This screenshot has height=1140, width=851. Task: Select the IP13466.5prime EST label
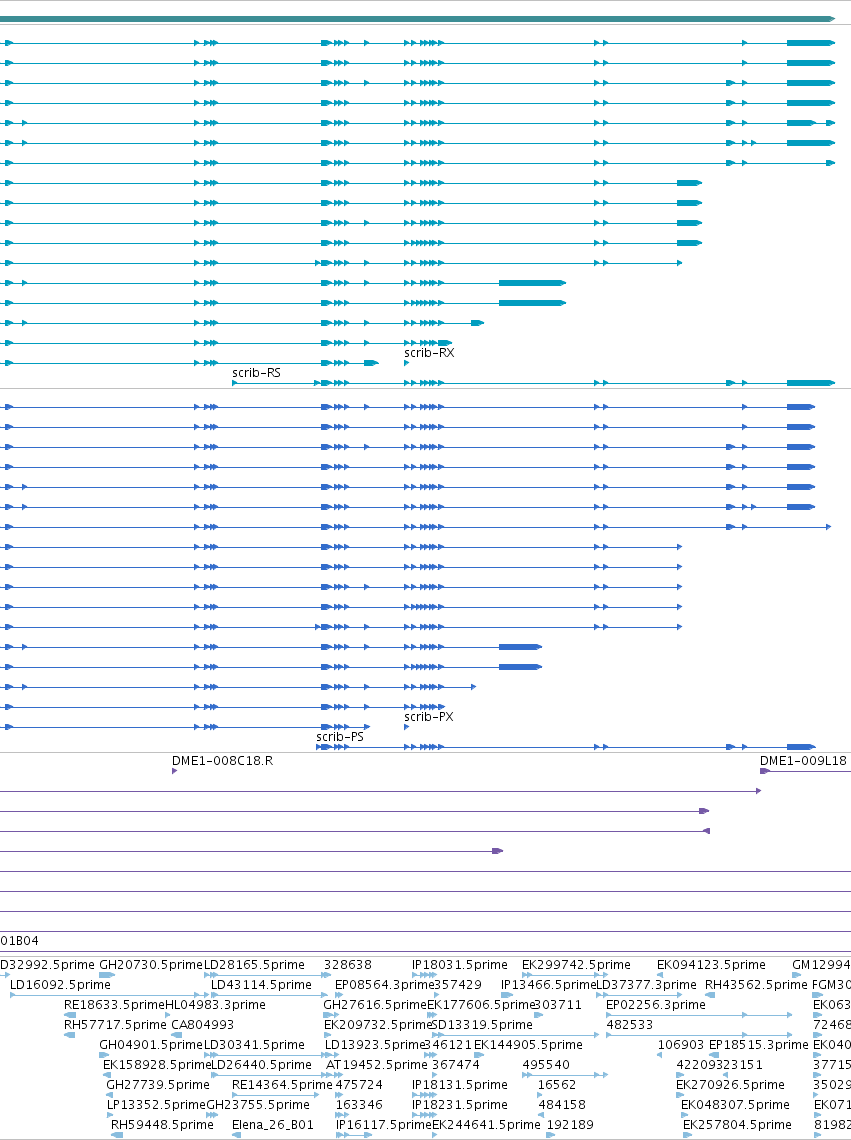coord(548,985)
